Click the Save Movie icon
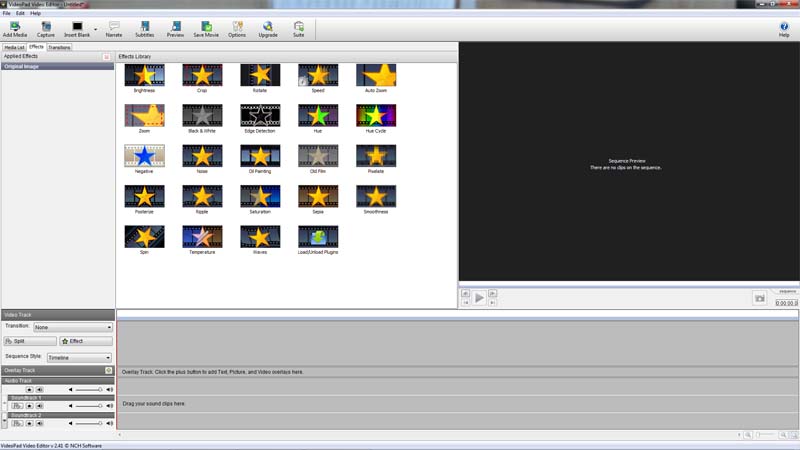This screenshot has height=450, width=800. (x=206, y=27)
